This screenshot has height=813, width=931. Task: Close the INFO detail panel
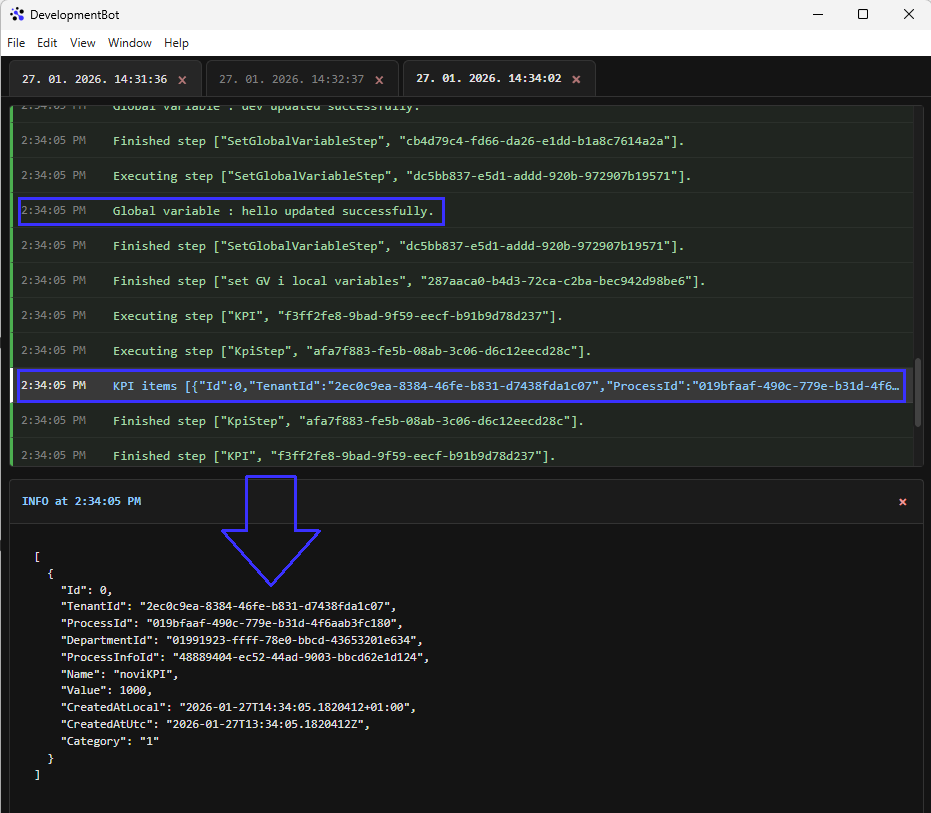[903, 502]
